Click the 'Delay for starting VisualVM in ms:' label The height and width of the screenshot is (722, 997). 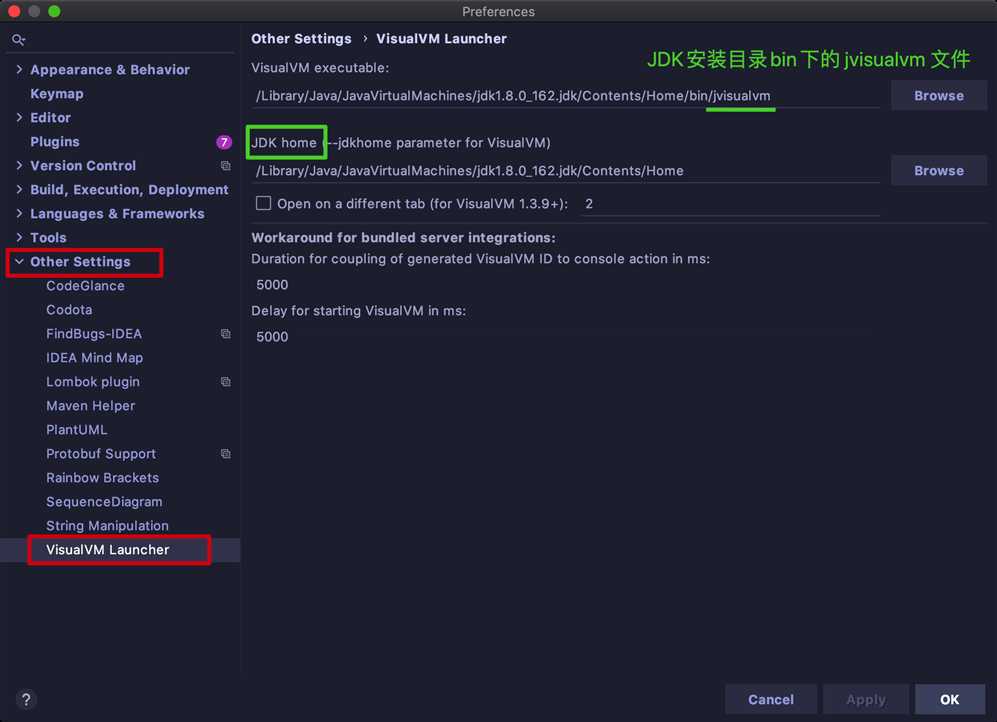(x=359, y=311)
